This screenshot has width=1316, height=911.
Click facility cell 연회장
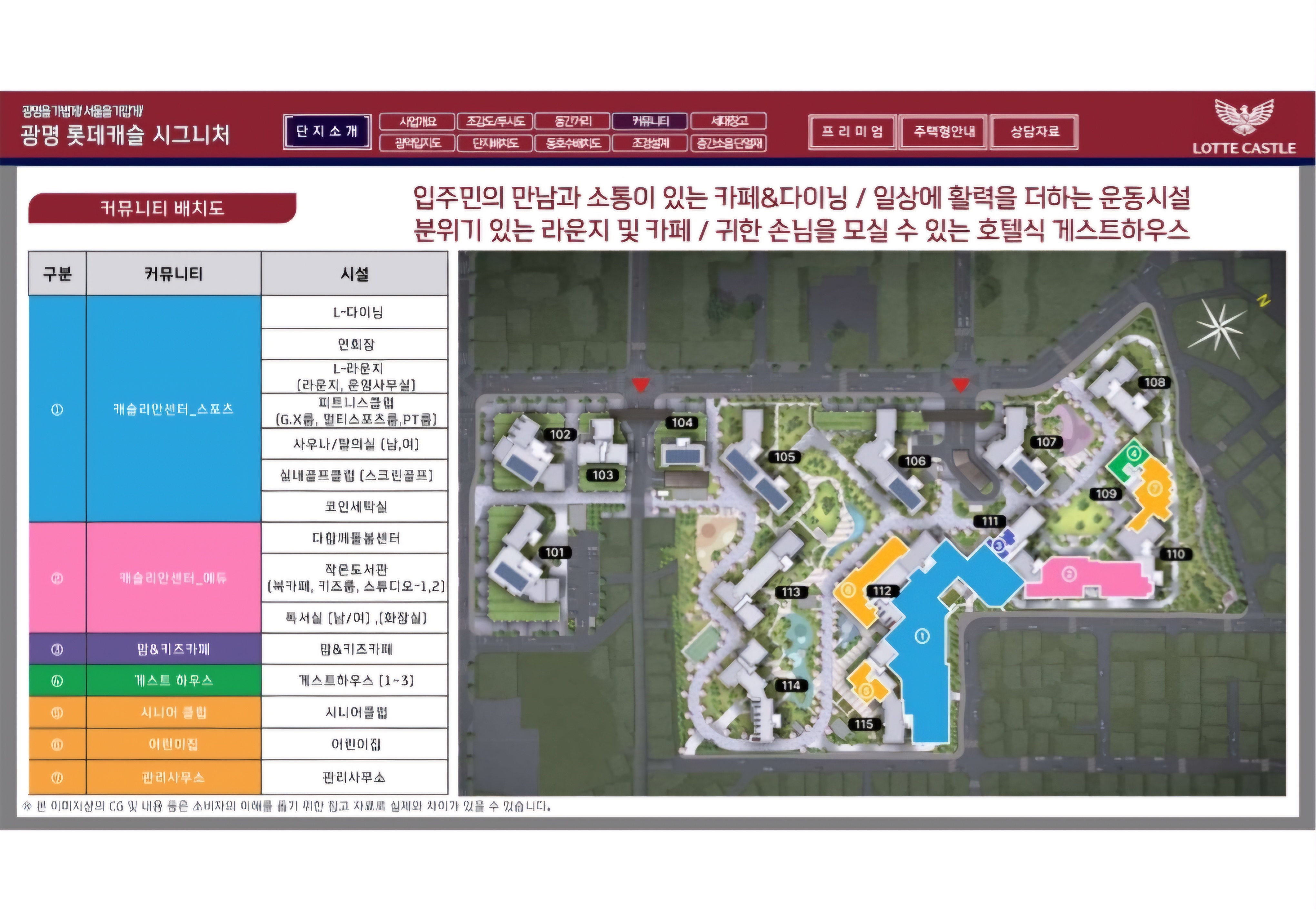(x=354, y=344)
